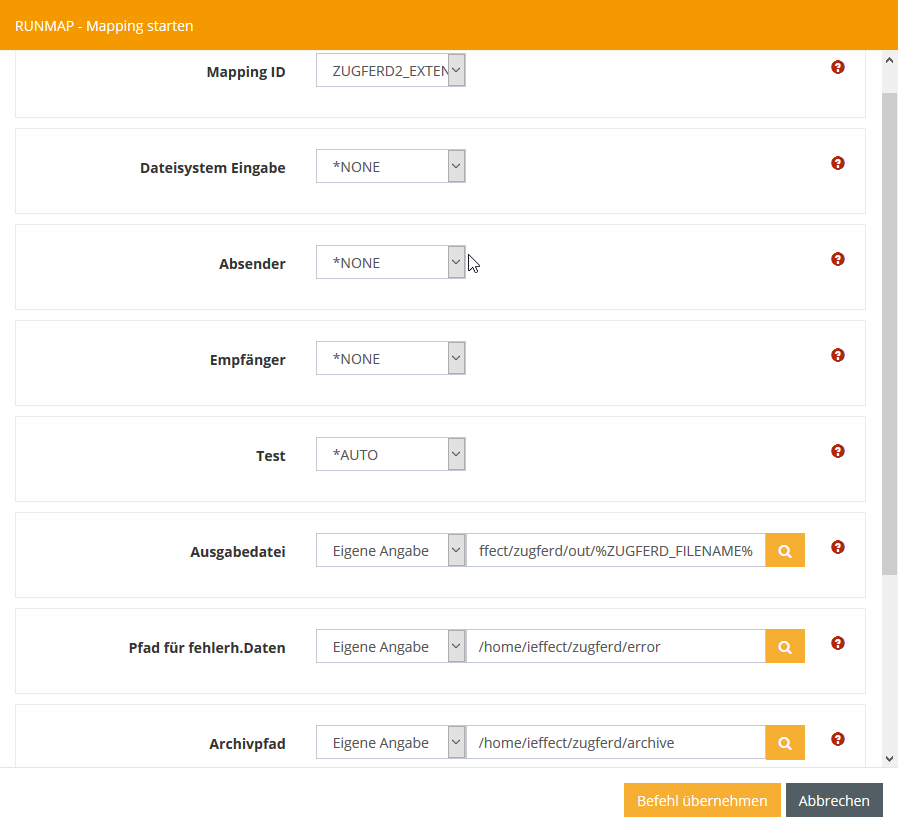
Task: Open the Empfänger dropdown list
Action: click(x=391, y=358)
